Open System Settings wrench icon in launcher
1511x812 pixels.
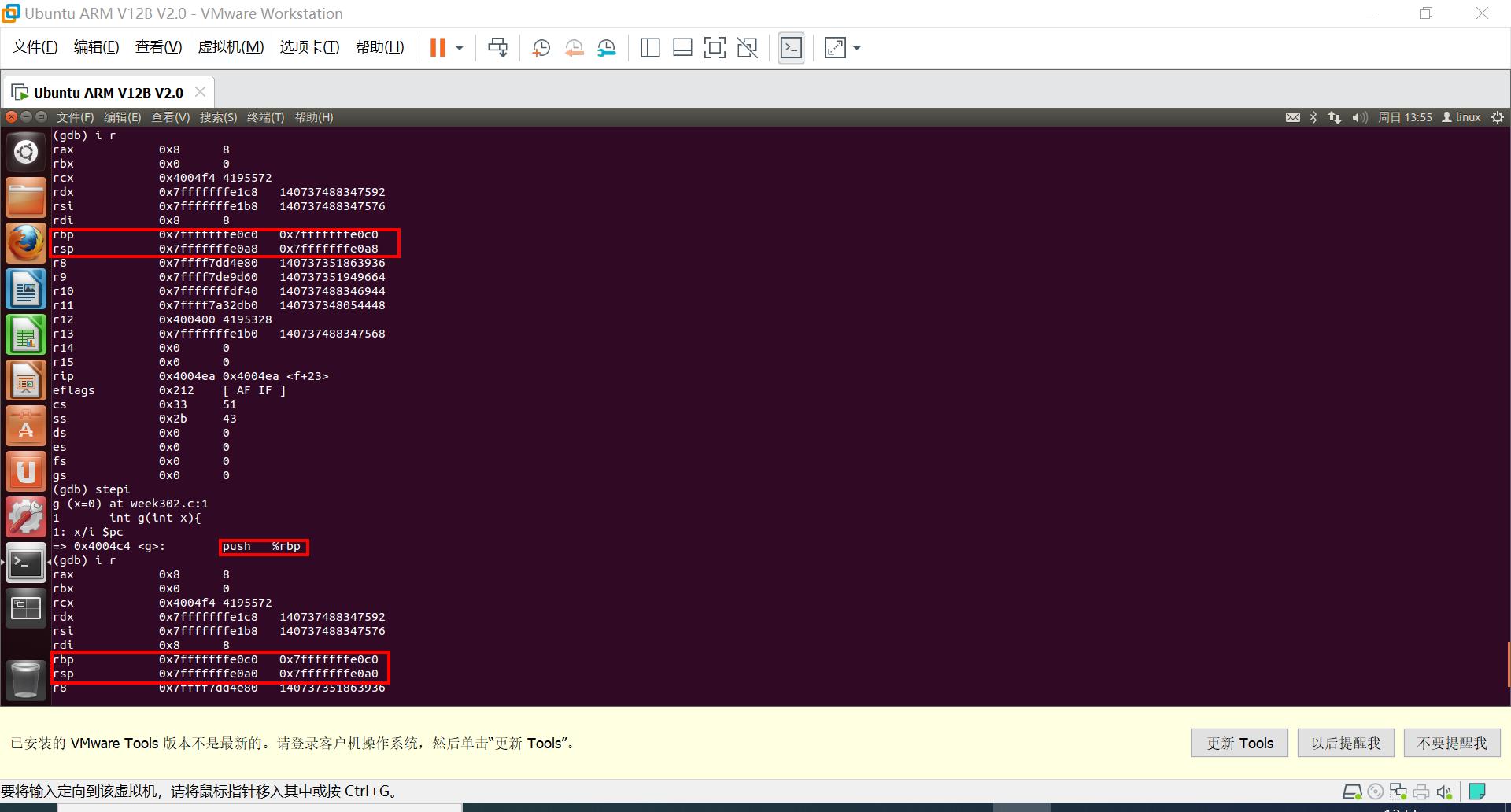(26, 517)
